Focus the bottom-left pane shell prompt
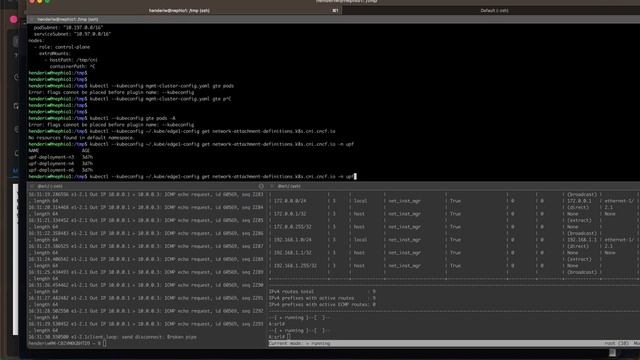Screen dimensions: 640x360 tap(67, 344)
